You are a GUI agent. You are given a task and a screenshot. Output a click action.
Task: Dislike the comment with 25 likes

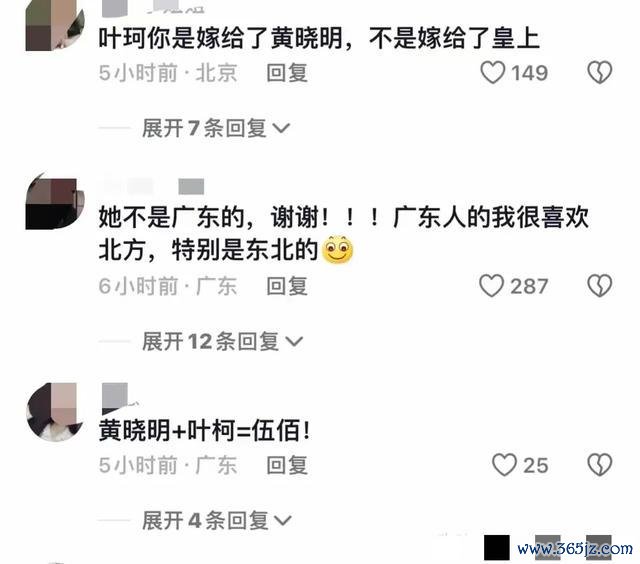pyautogui.click(x=600, y=465)
